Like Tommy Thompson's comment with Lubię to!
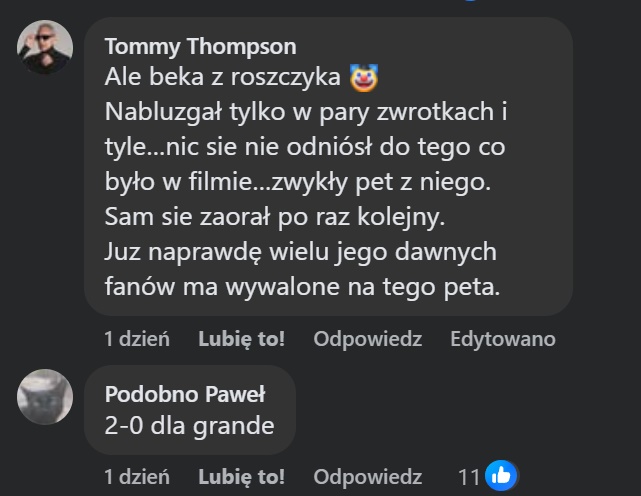 pyautogui.click(x=241, y=339)
